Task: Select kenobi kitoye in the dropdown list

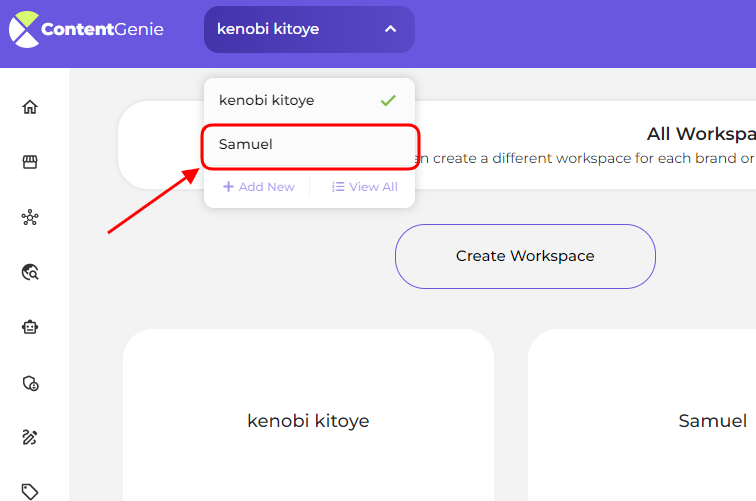Action: click(309, 100)
